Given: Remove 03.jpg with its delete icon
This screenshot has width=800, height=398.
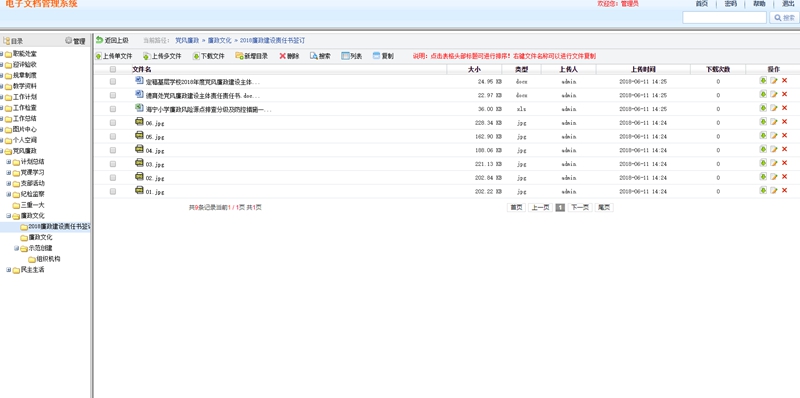Looking at the screenshot, I should pos(785,163).
